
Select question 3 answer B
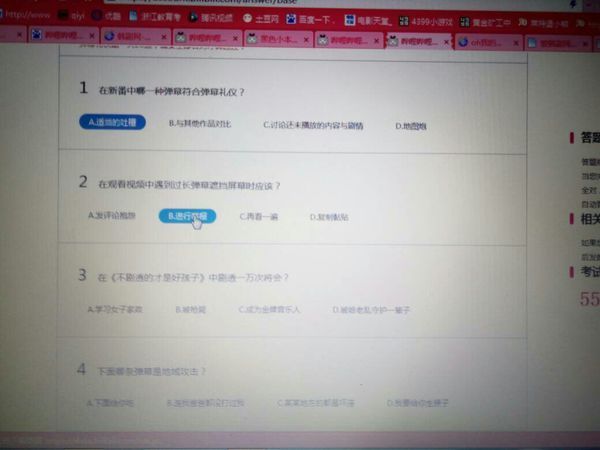point(191,310)
